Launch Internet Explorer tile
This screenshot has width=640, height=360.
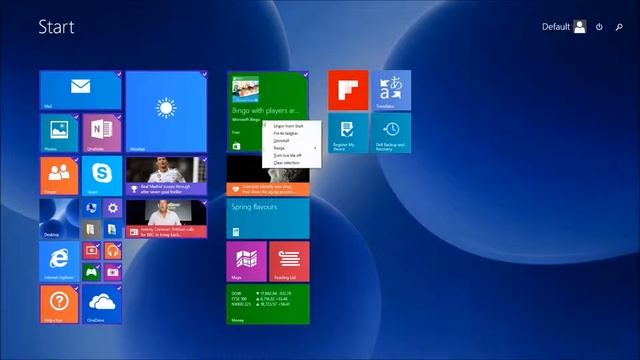pos(59,262)
